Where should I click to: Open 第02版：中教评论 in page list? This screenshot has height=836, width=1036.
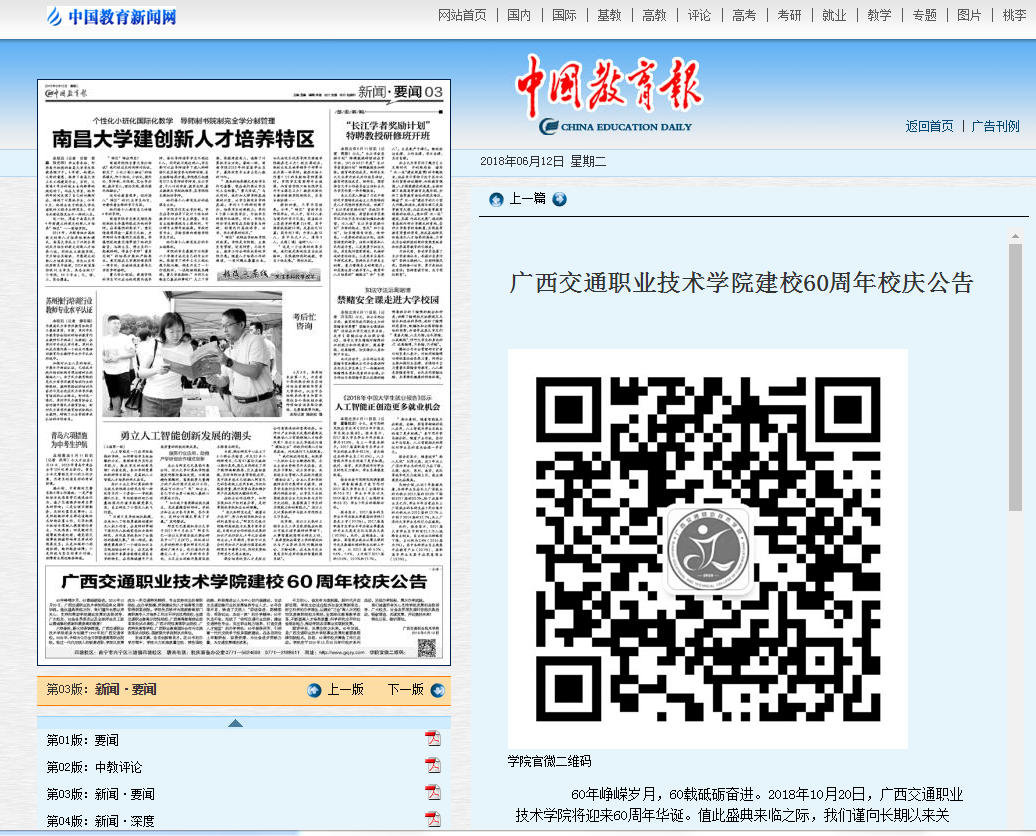click(x=94, y=767)
